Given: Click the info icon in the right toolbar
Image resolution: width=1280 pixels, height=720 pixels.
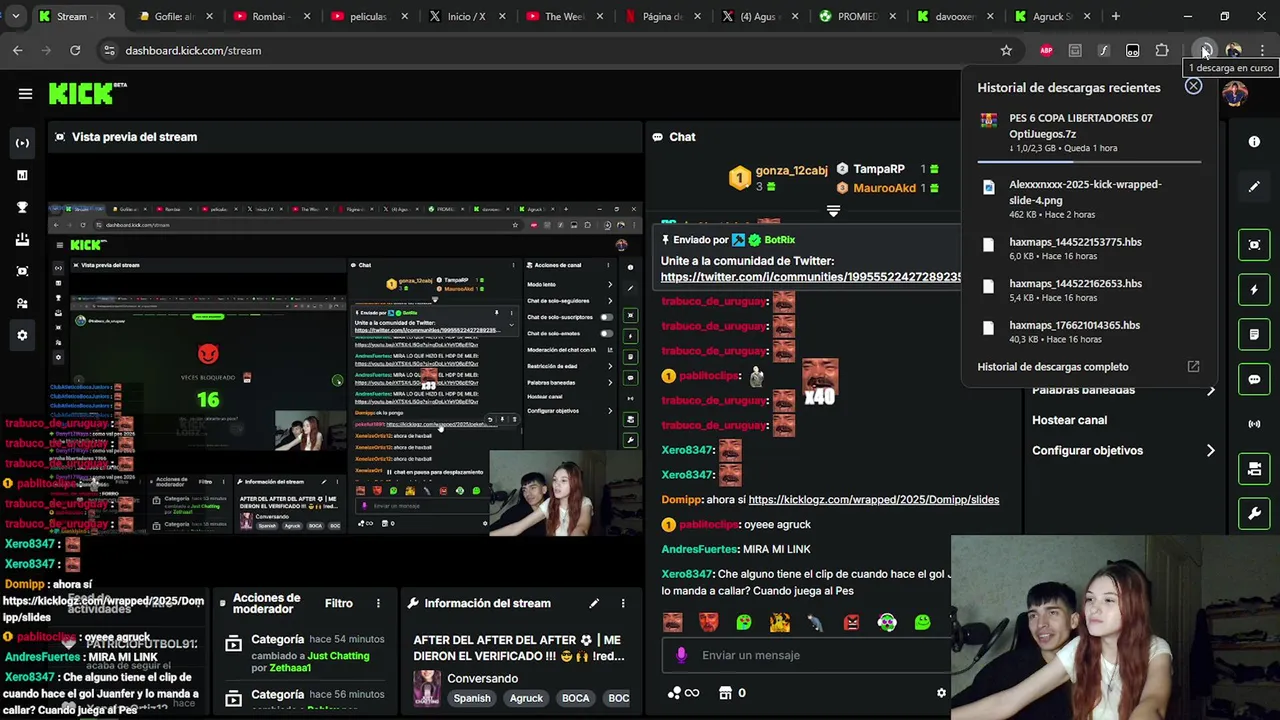Looking at the screenshot, I should coord(1254,142).
